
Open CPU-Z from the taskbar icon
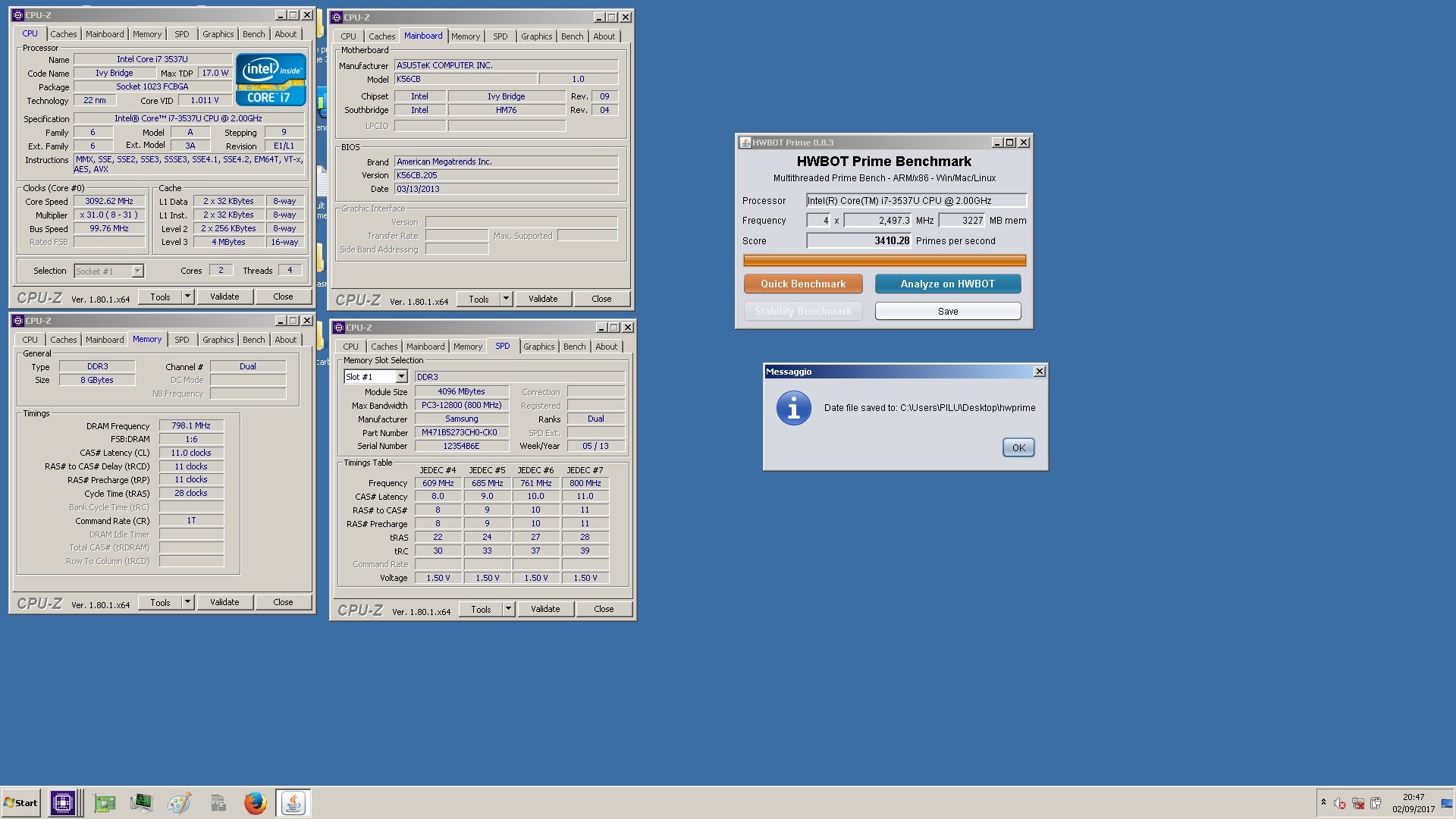pyautogui.click(x=64, y=803)
